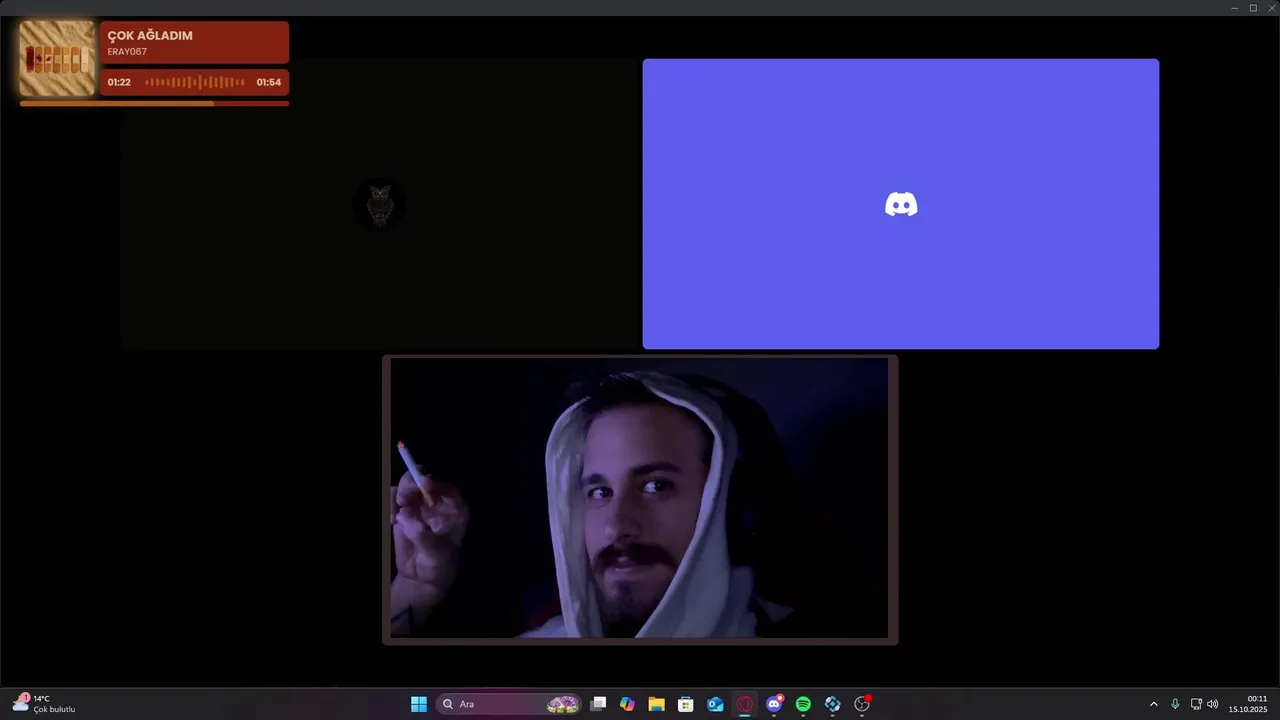This screenshot has width=1280, height=720.
Task: Switch to Opera browser in the taskbar
Action: tap(745, 704)
